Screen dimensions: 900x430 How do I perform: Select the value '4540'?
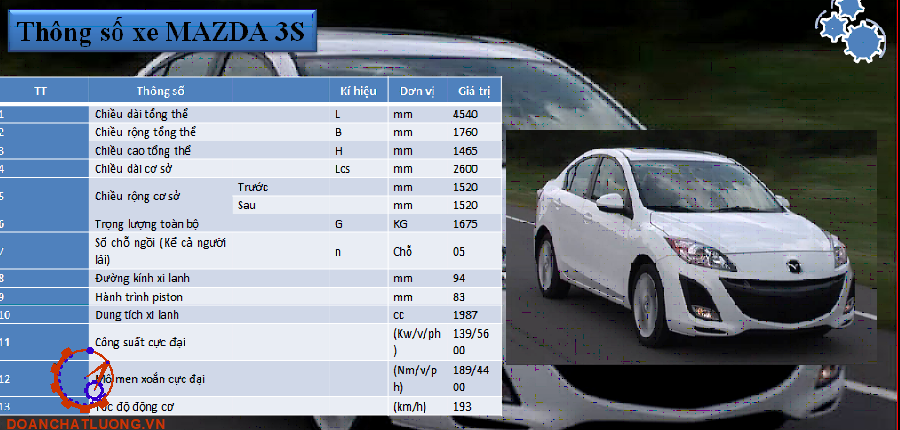tap(465, 114)
